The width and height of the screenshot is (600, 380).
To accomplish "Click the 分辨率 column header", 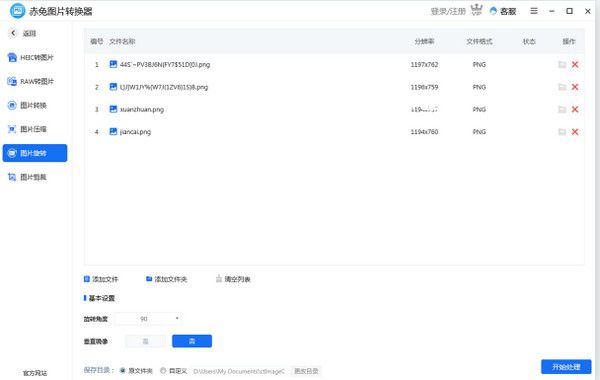I will click(x=424, y=41).
